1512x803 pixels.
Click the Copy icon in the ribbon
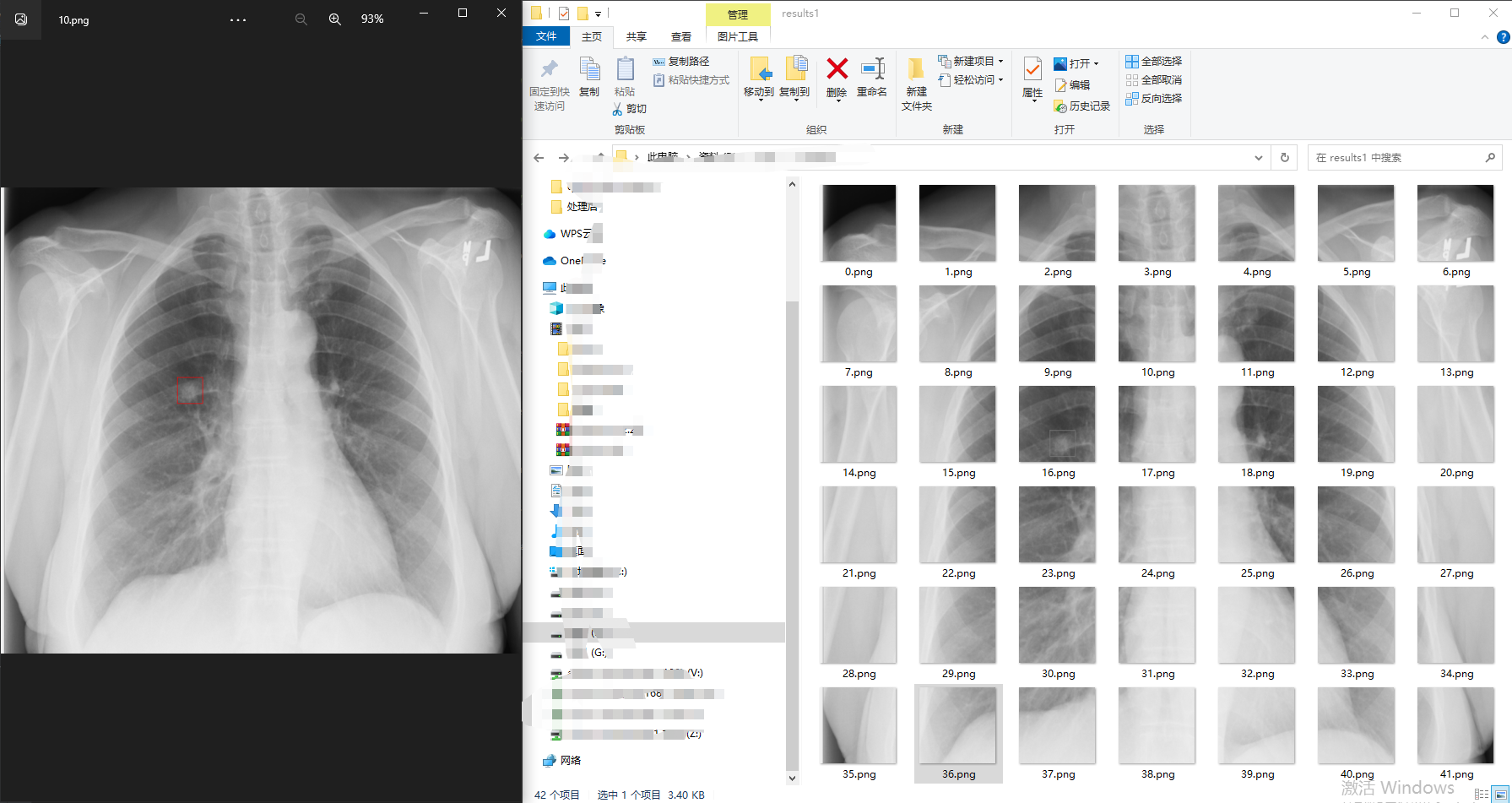tap(589, 69)
